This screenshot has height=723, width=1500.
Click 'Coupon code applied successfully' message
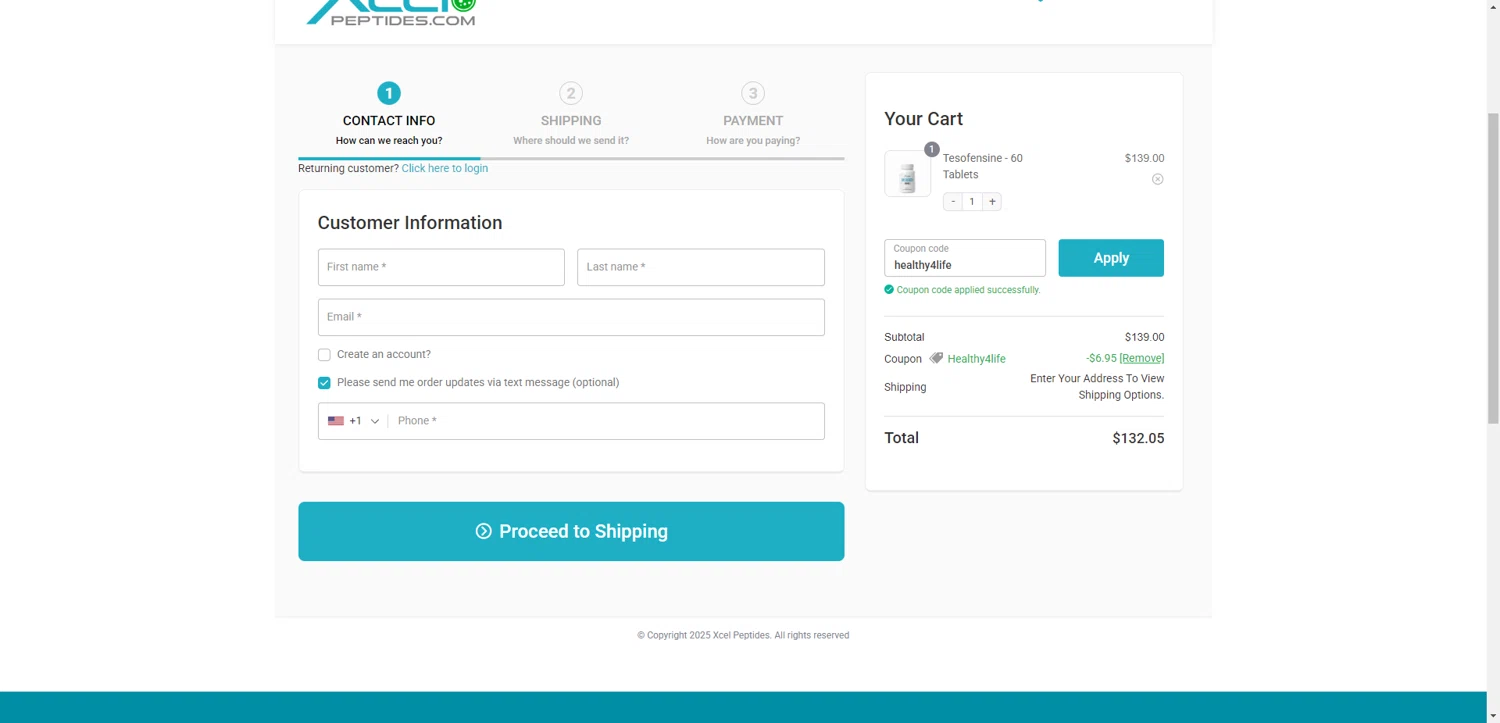(968, 290)
